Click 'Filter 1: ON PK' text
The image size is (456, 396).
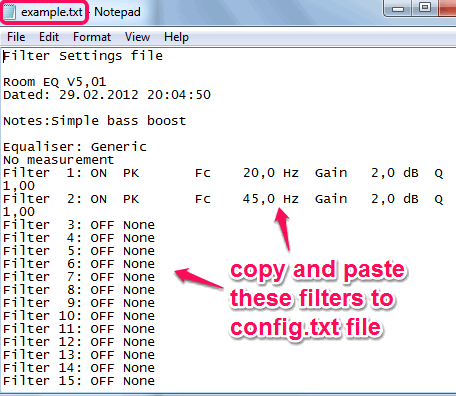71,173
